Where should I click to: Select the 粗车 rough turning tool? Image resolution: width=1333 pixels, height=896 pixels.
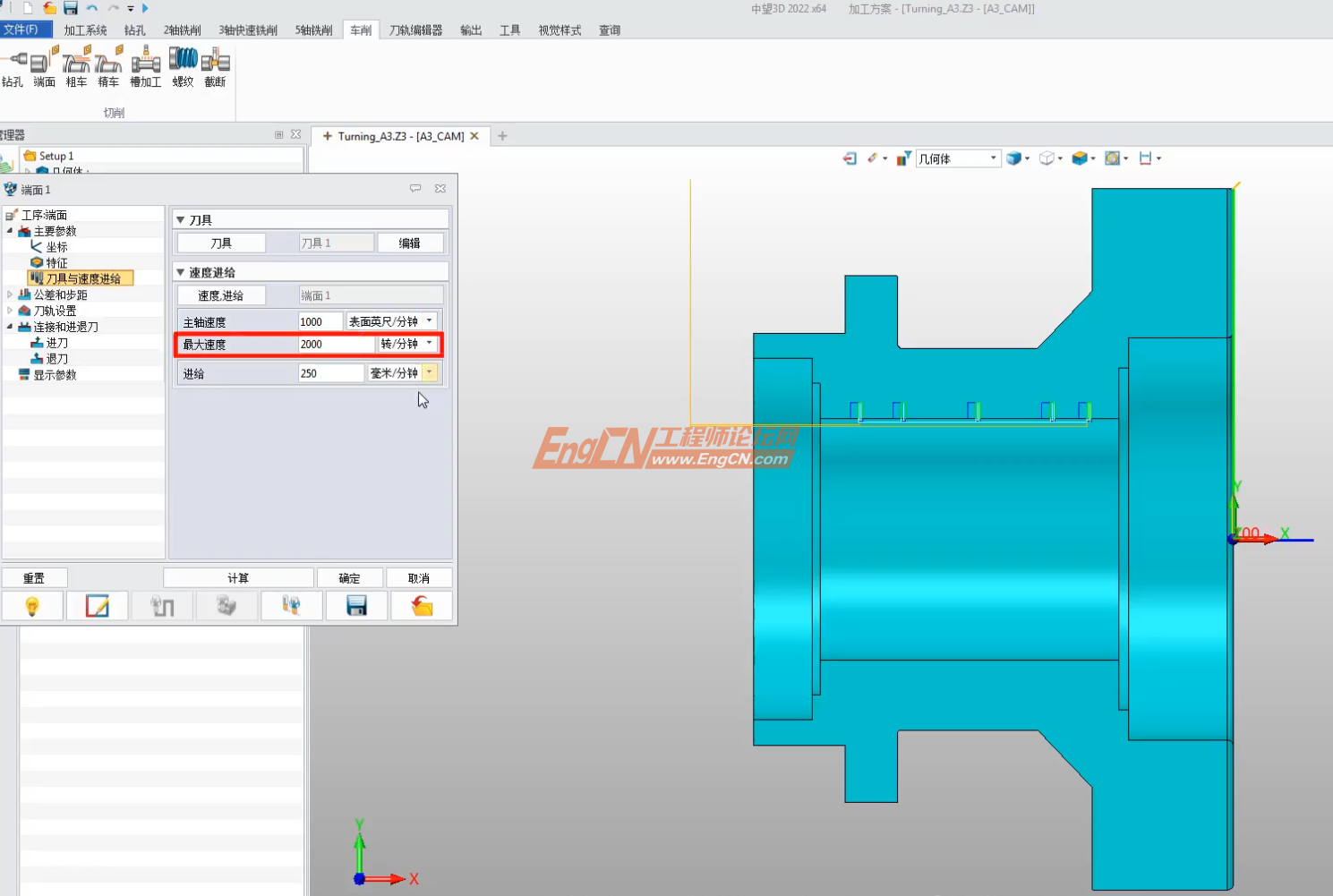point(76,67)
